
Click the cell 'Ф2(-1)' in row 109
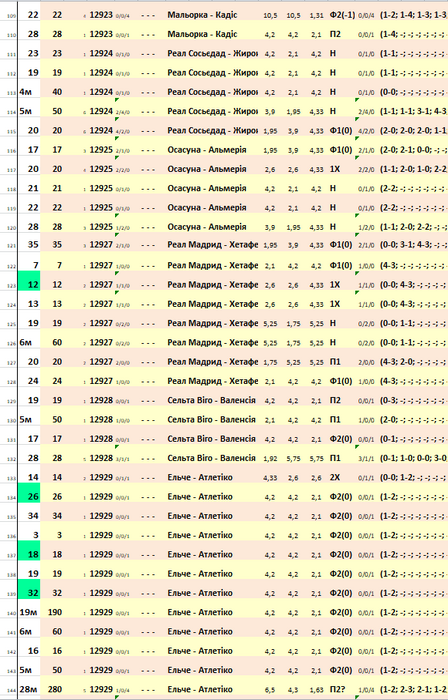342,15
